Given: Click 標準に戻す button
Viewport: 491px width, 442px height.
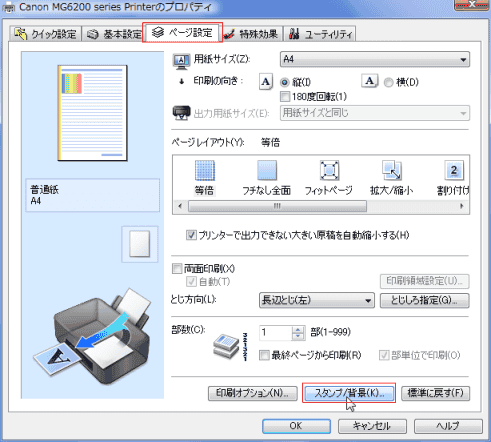Looking at the screenshot, I should [x=435, y=393].
